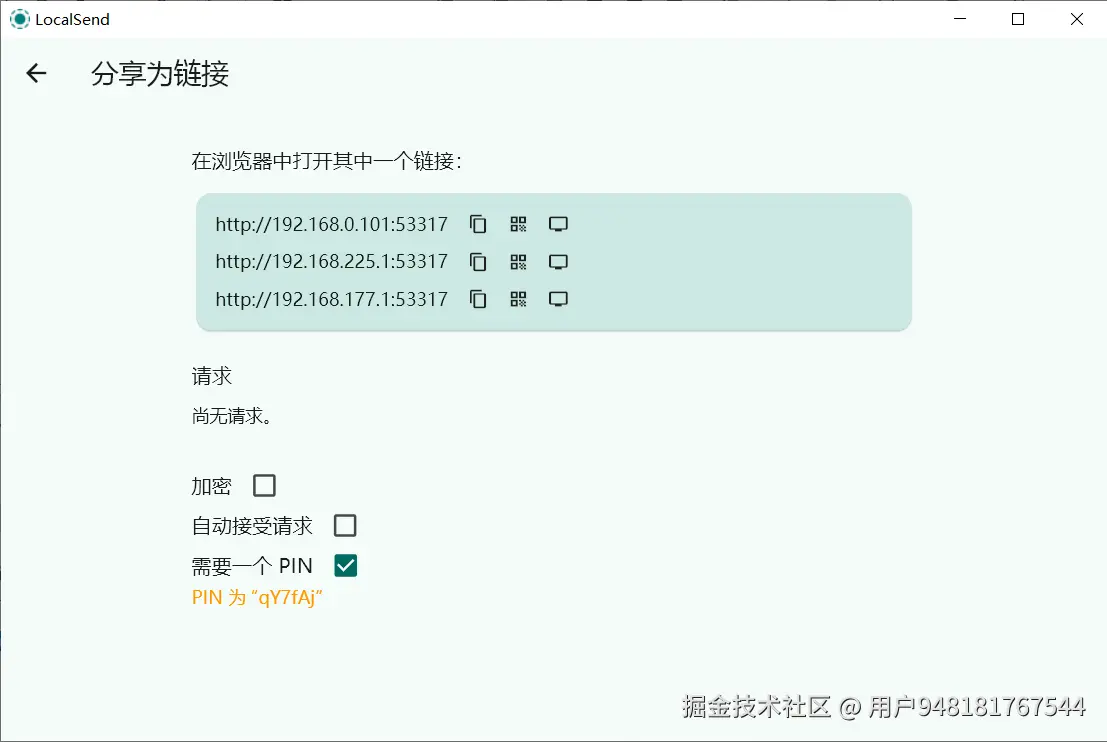Screen dimensions: 1107x742
Task: Click the 在浏览器中打开其中一个链接 instruction text
Action: (x=326, y=162)
